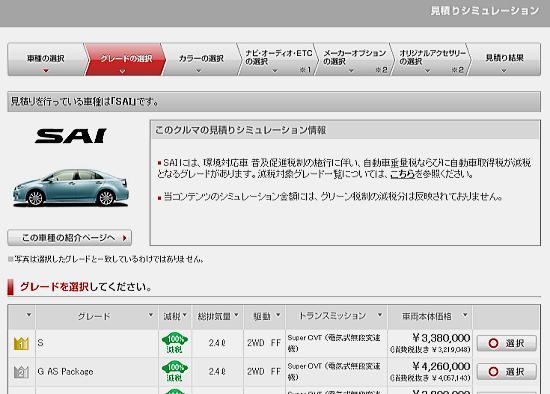
Task: Select the G AS Package grade
Action: [507, 372]
